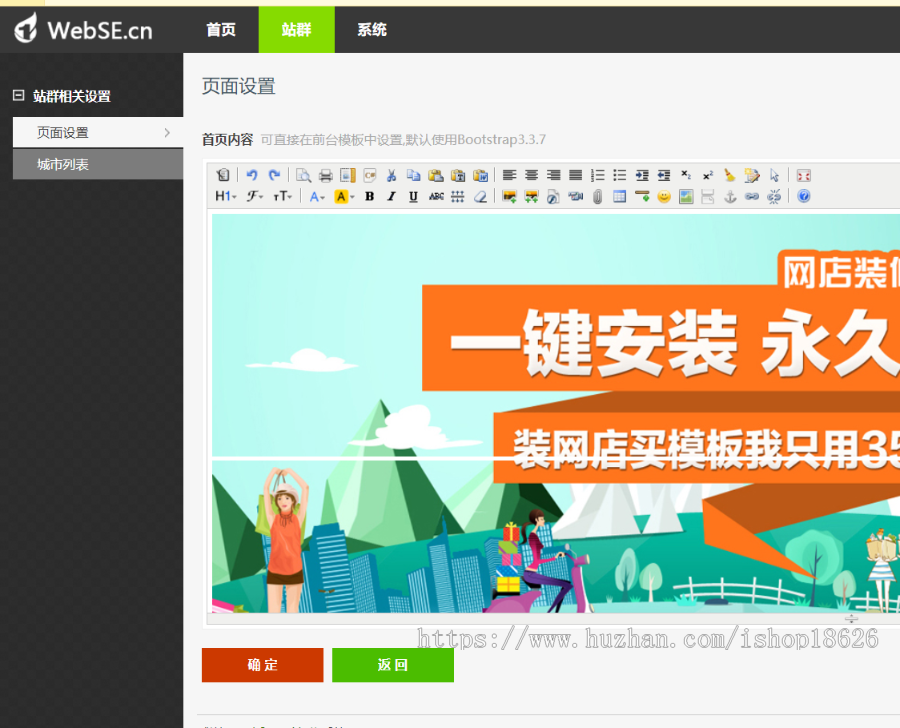Click the red 确定 button
The height and width of the screenshot is (728, 900).
tap(262, 665)
